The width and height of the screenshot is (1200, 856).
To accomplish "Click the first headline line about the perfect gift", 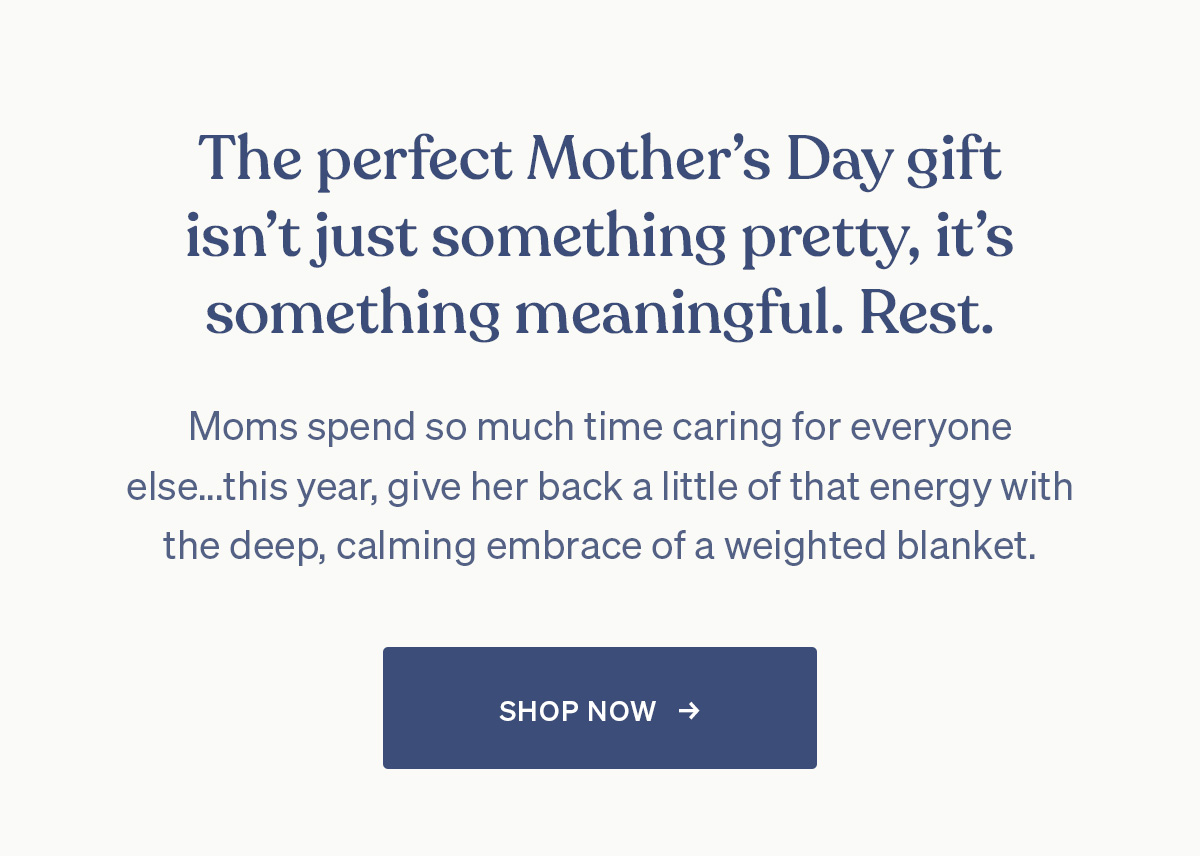I will [x=600, y=158].
